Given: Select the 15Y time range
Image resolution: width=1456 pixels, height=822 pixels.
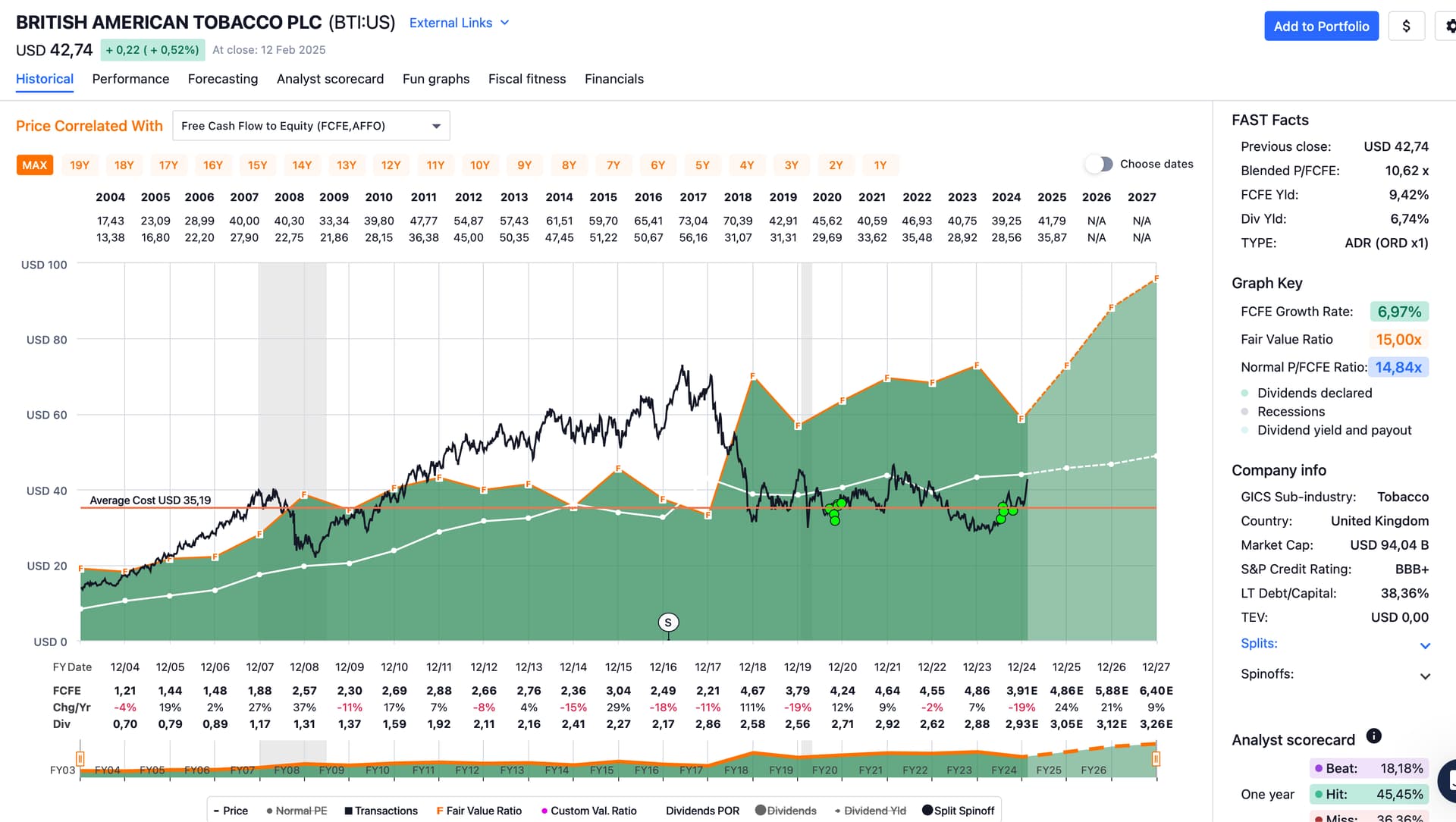Looking at the screenshot, I should [x=258, y=165].
